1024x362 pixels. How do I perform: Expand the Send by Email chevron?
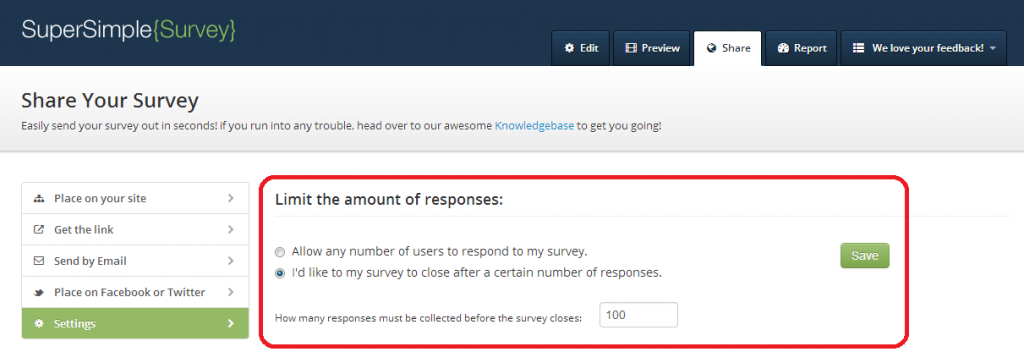click(x=231, y=261)
